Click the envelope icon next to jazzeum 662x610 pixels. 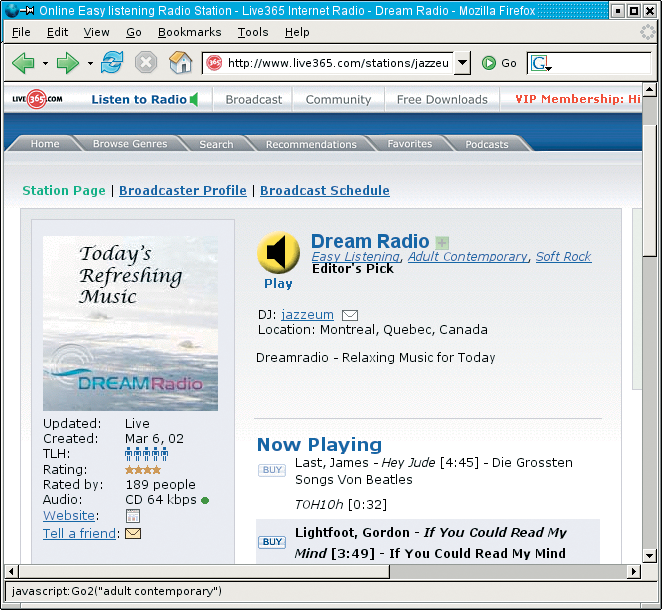[x=350, y=315]
